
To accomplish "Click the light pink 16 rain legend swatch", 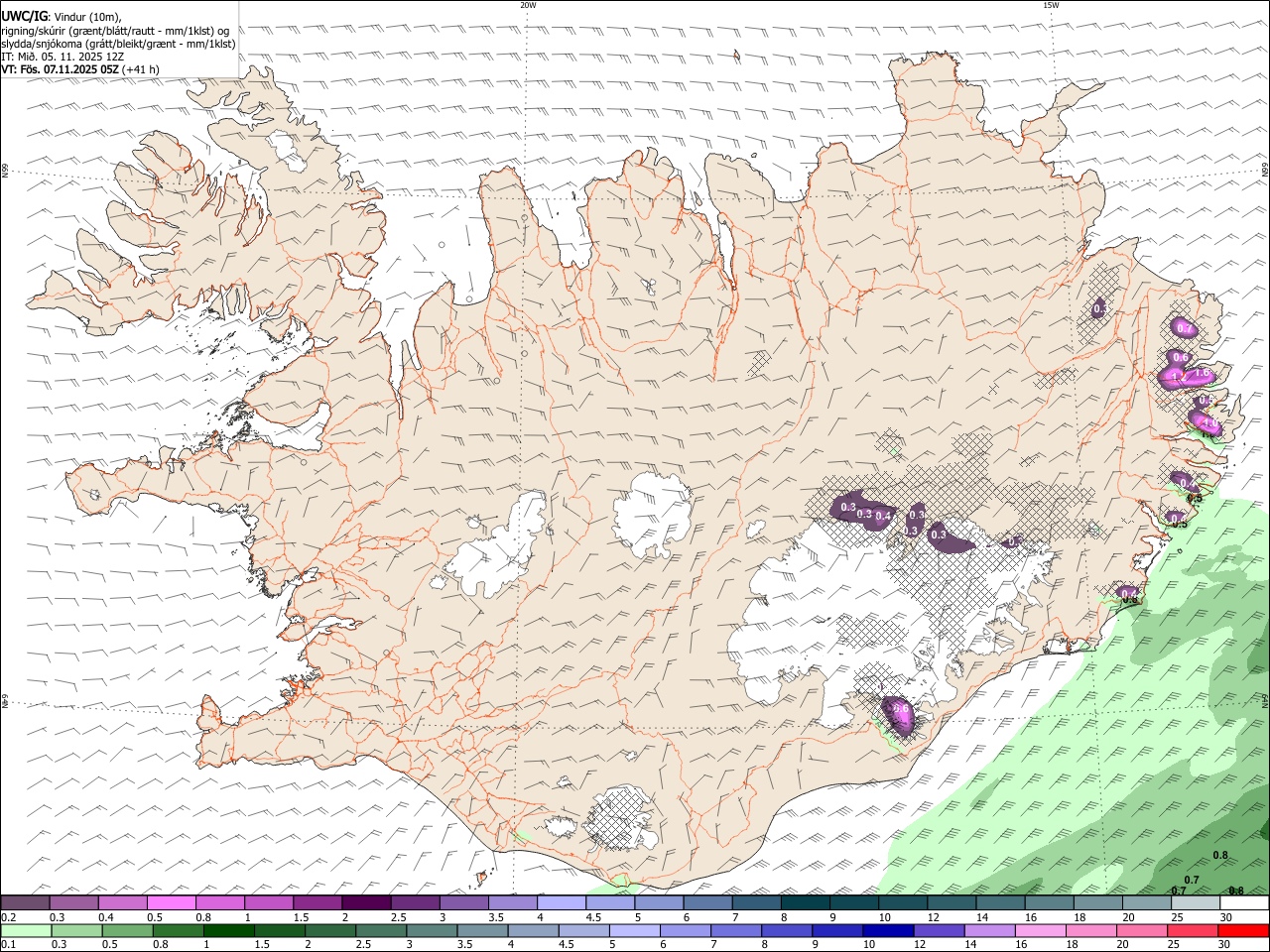I will pos(1039,930).
